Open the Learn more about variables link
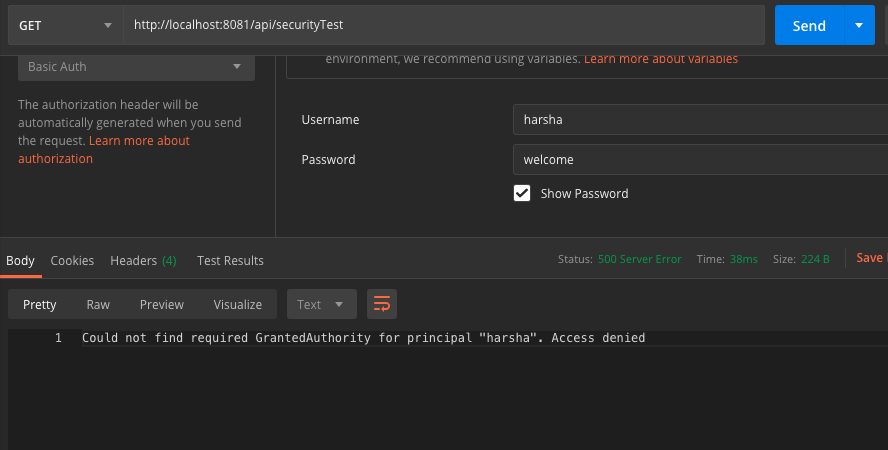 (661, 59)
